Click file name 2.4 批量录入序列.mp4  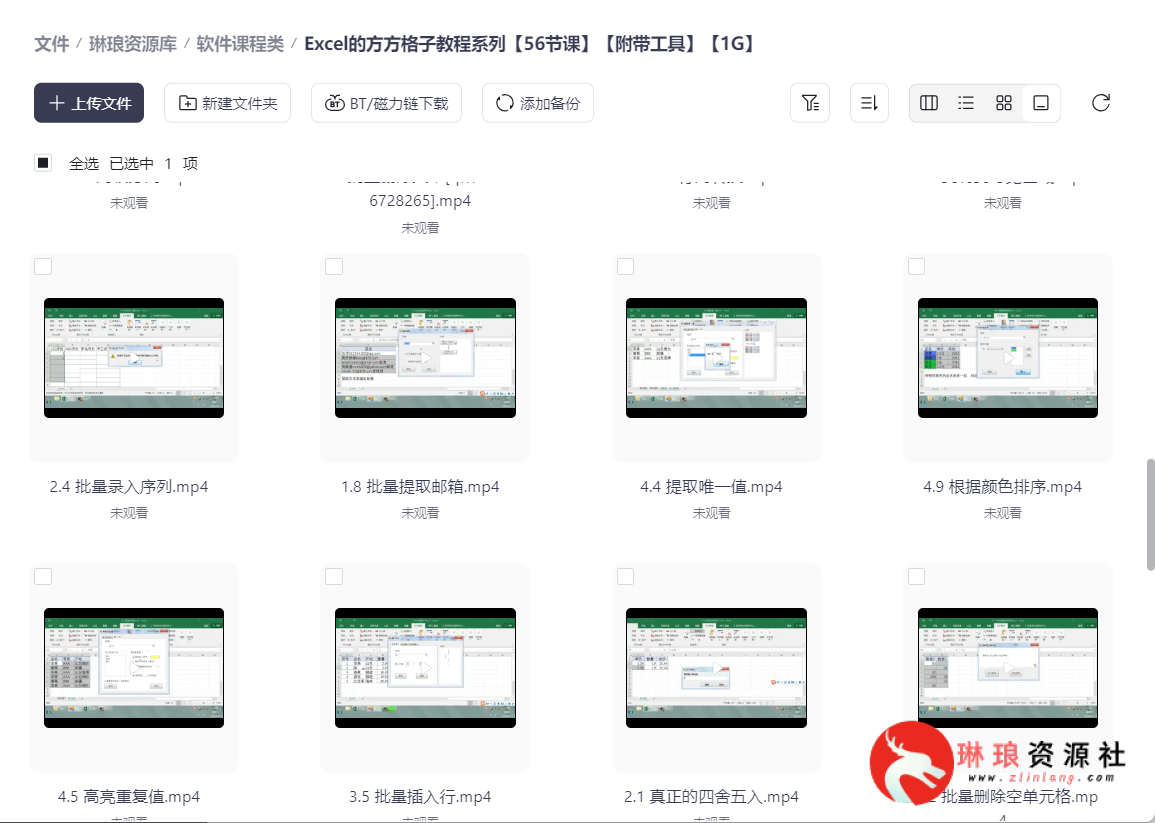coord(129,487)
